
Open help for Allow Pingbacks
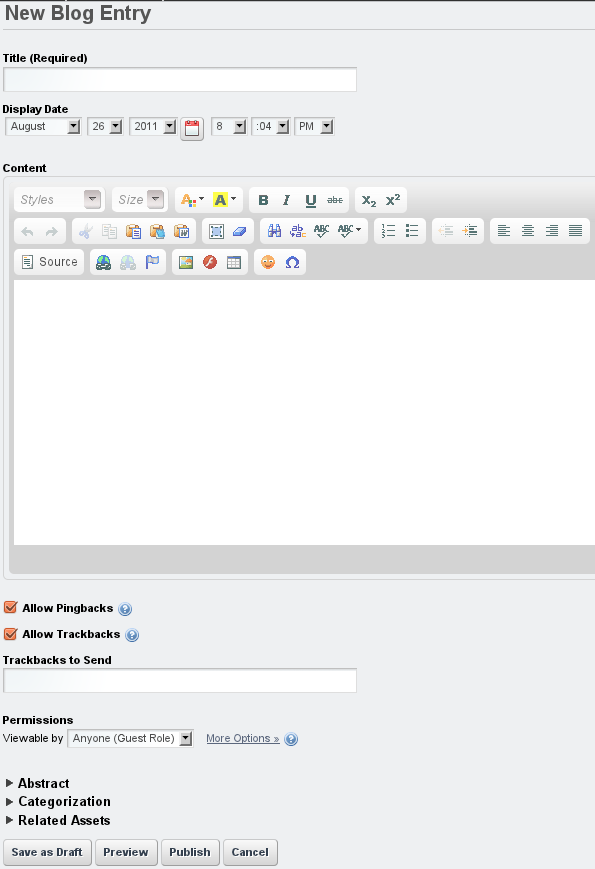(125, 609)
